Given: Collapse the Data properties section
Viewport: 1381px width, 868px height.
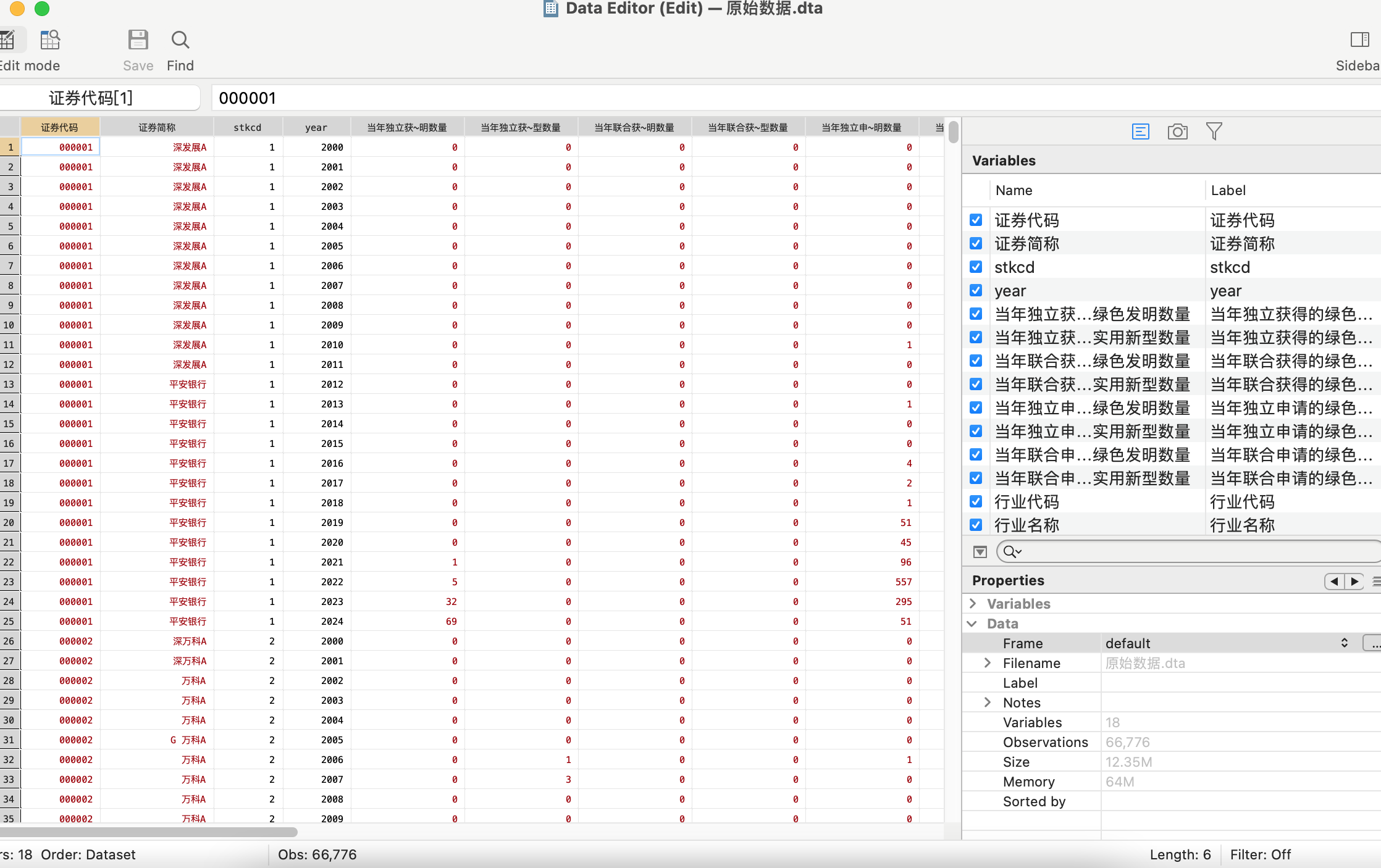Looking at the screenshot, I should [x=972, y=624].
